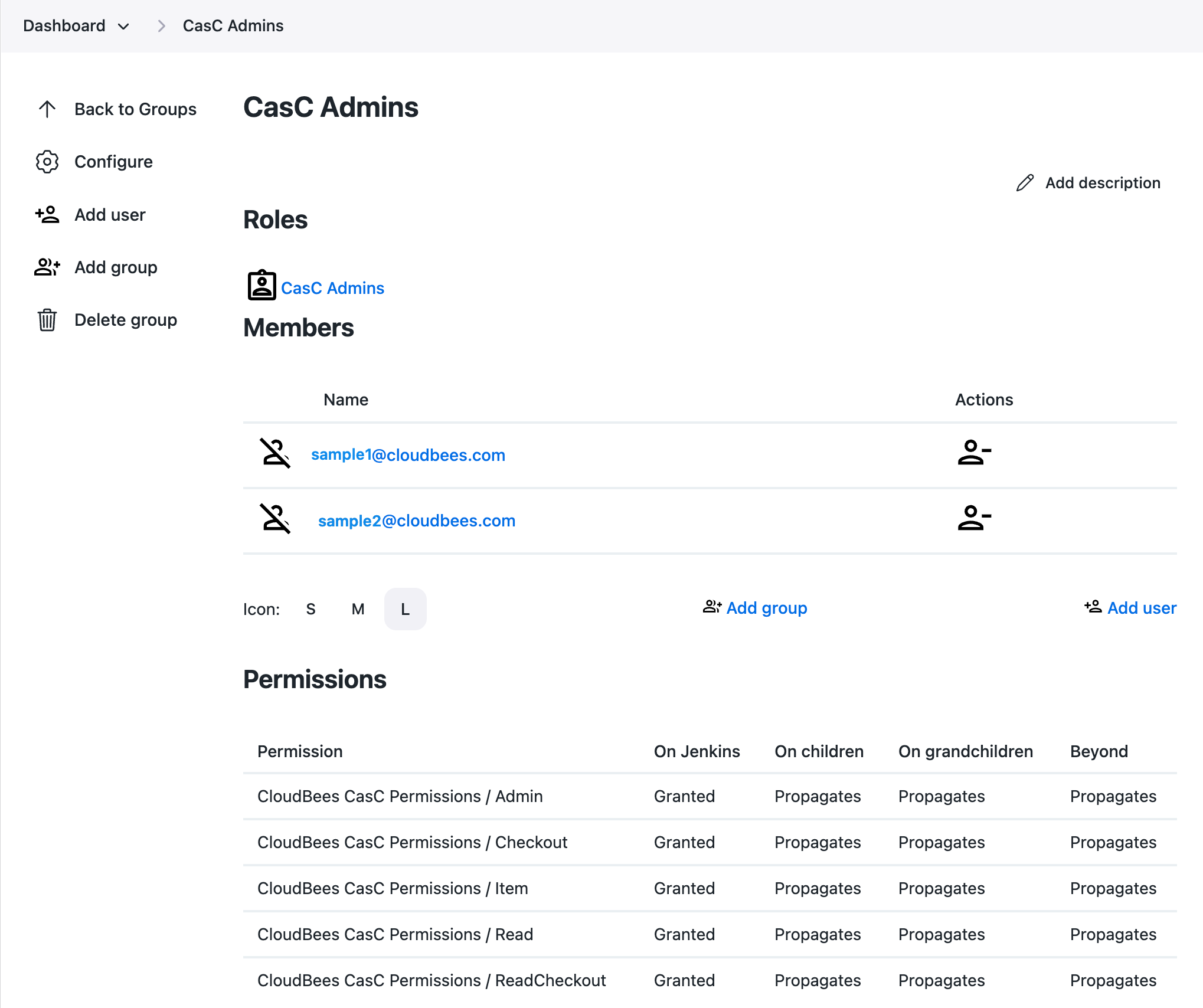Open the CasC Admins role link
1203x1008 pixels.
[332, 288]
